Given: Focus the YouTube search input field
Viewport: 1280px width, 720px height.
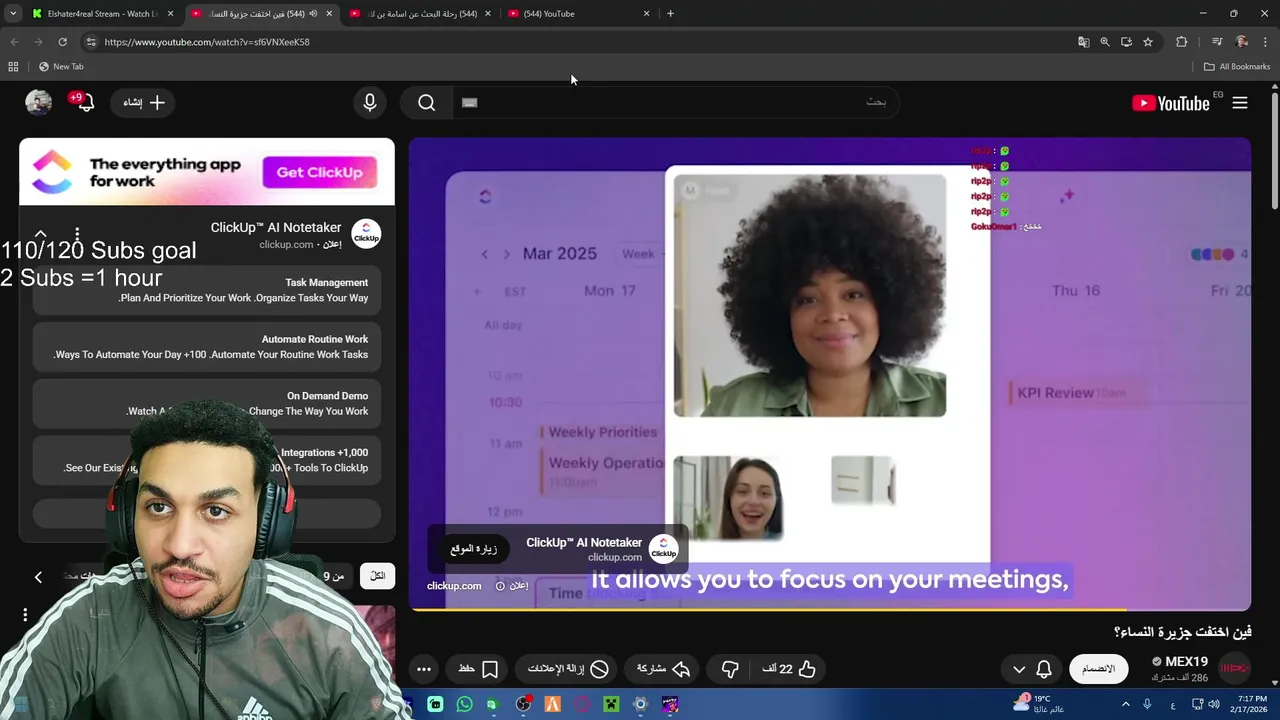Looking at the screenshot, I should (x=675, y=103).
